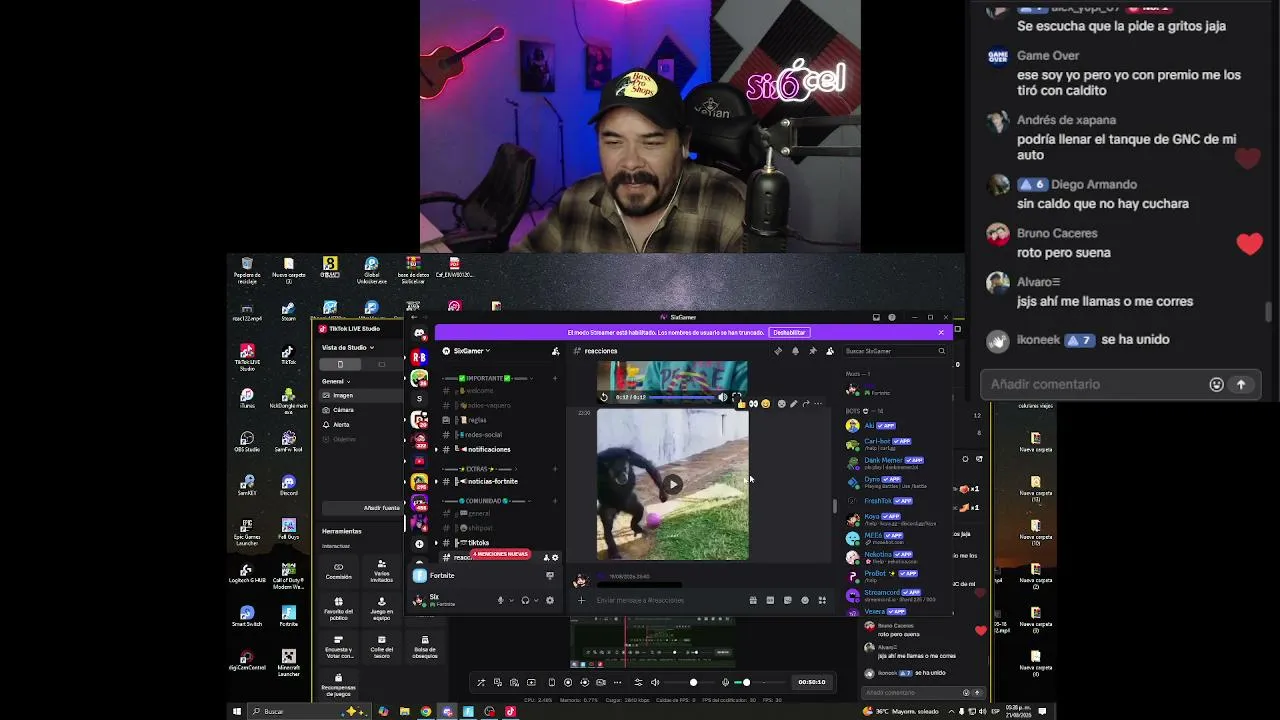Open the video in fullscreen
This screenshot has height=720, width=1280.
[x=737, y=397]
